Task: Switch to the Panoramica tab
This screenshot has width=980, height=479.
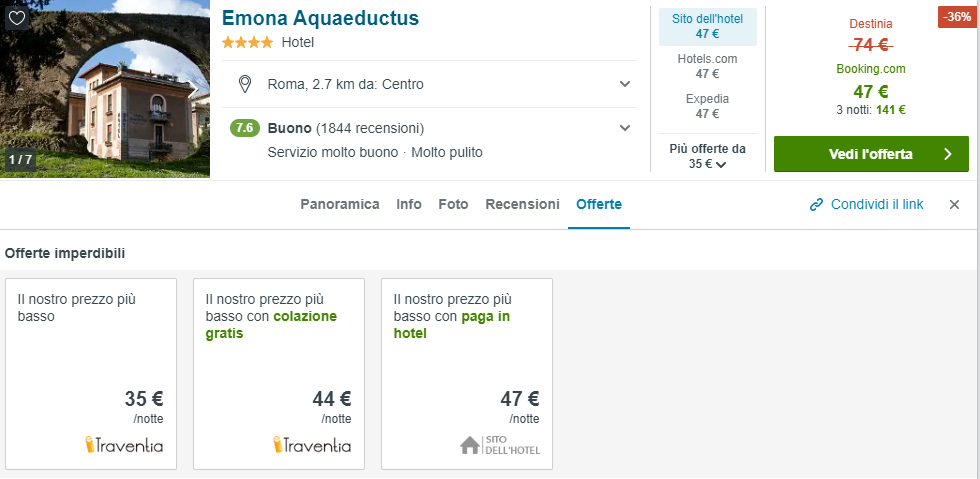Action: (340, 204)
